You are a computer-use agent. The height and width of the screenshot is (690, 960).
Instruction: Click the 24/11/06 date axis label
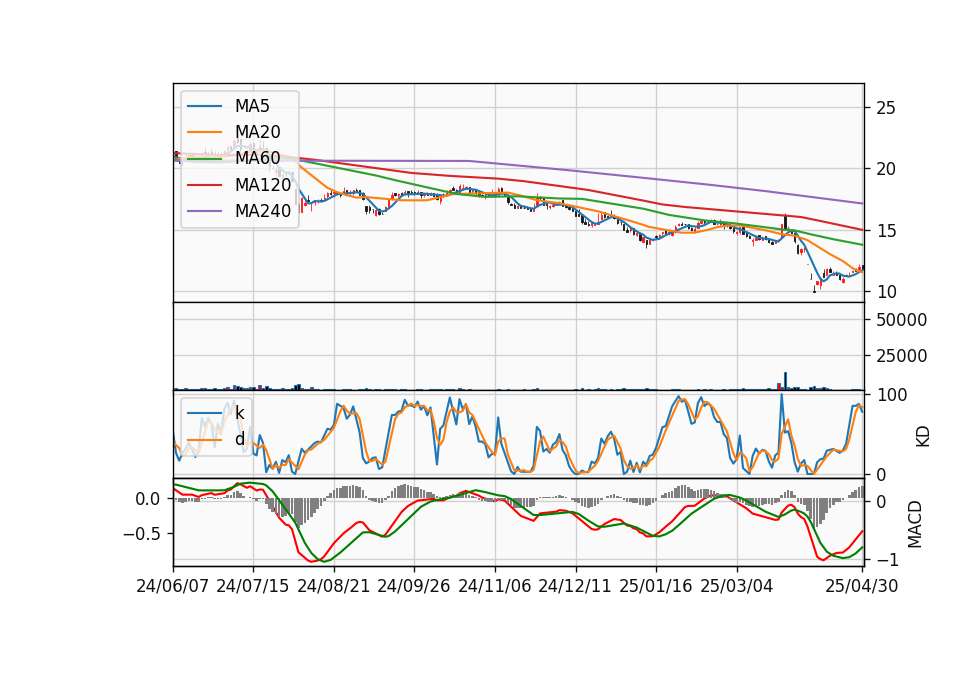tap(495, 586)
